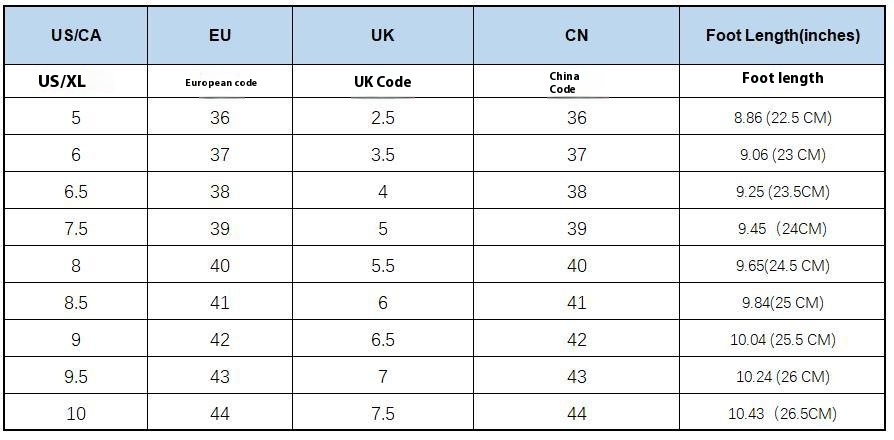Click the China Code subheader
894x440 pixels.
click(x=564, y=82)
